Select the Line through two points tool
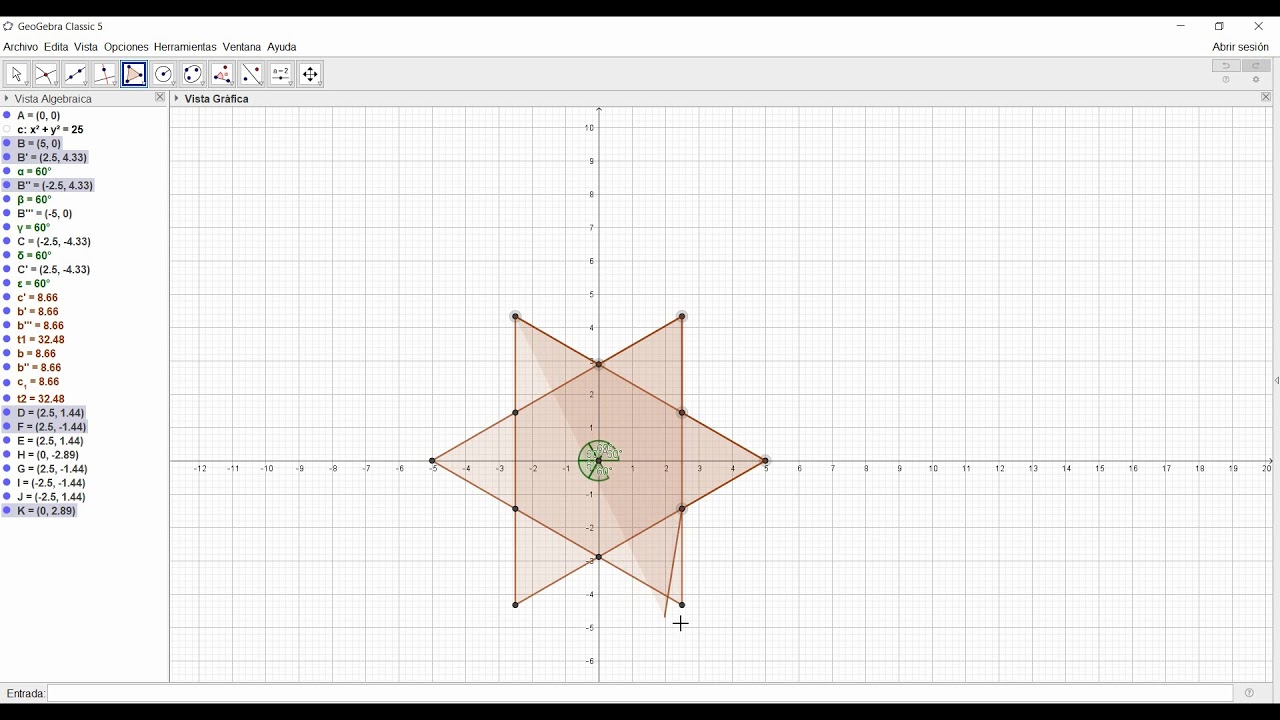Viewport: 1280px width, 720px height. pyautogui.click(x=75, y=74)
